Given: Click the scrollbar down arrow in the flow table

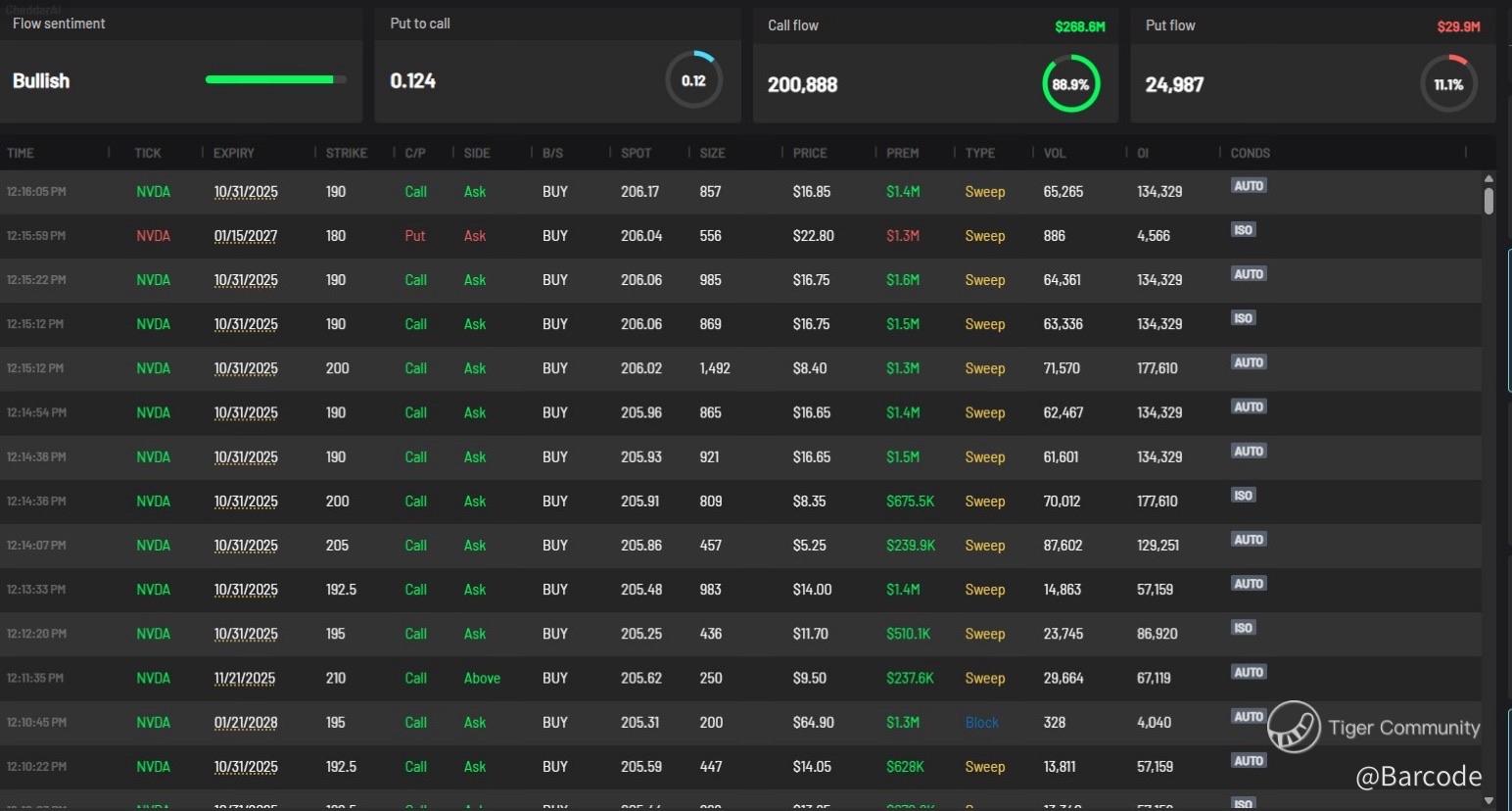Looking at the screenshot, I should pyautogui.click(x=1488, y=800).
